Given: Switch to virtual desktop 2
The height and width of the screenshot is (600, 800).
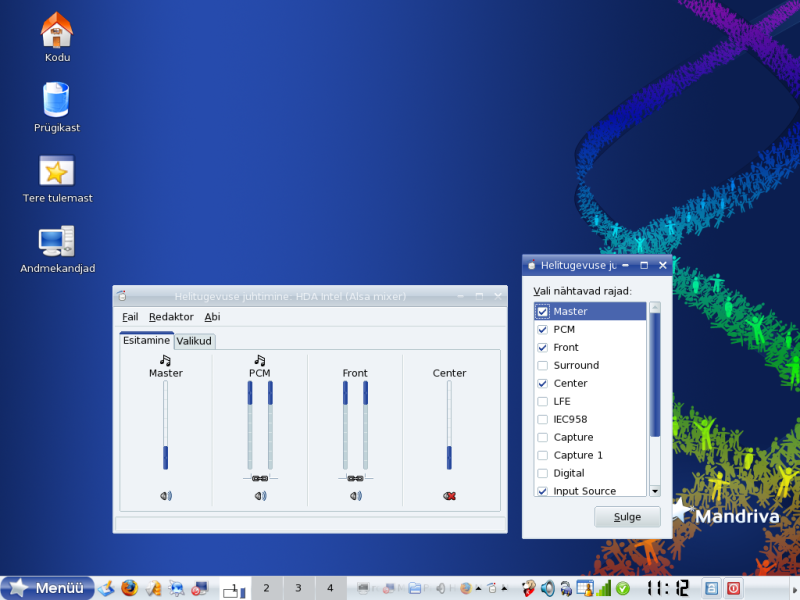Looking at the screenshot, I should click(x=266, y=588).
